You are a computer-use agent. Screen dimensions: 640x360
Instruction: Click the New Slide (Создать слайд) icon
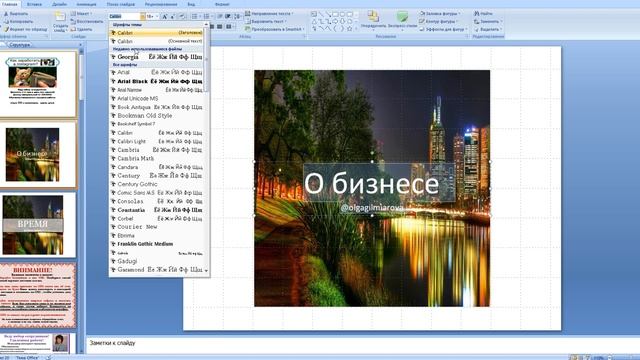(x=60, y=17)
